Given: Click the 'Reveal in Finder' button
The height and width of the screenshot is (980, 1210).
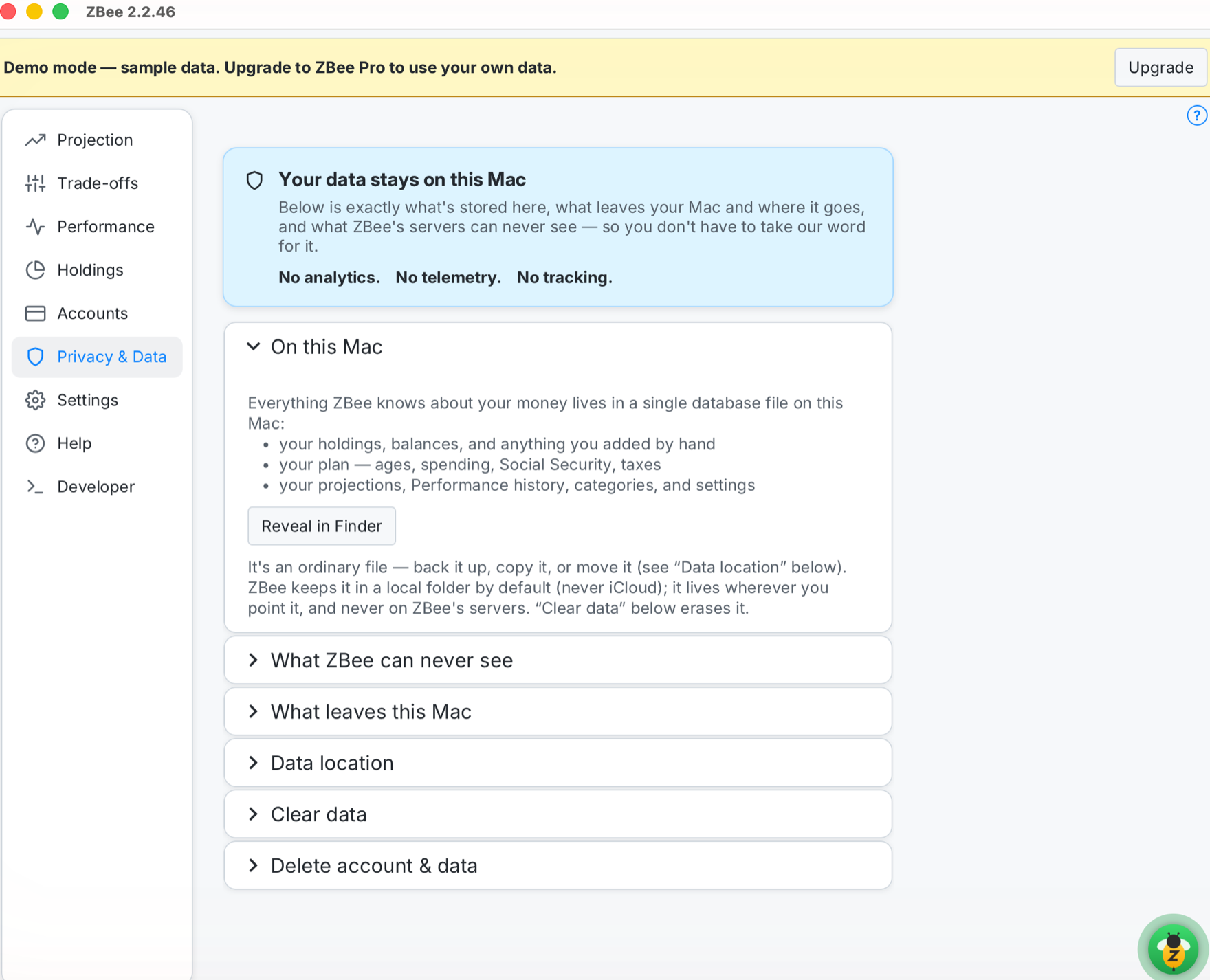Looking at the screenshot, I should click(322, 526).
